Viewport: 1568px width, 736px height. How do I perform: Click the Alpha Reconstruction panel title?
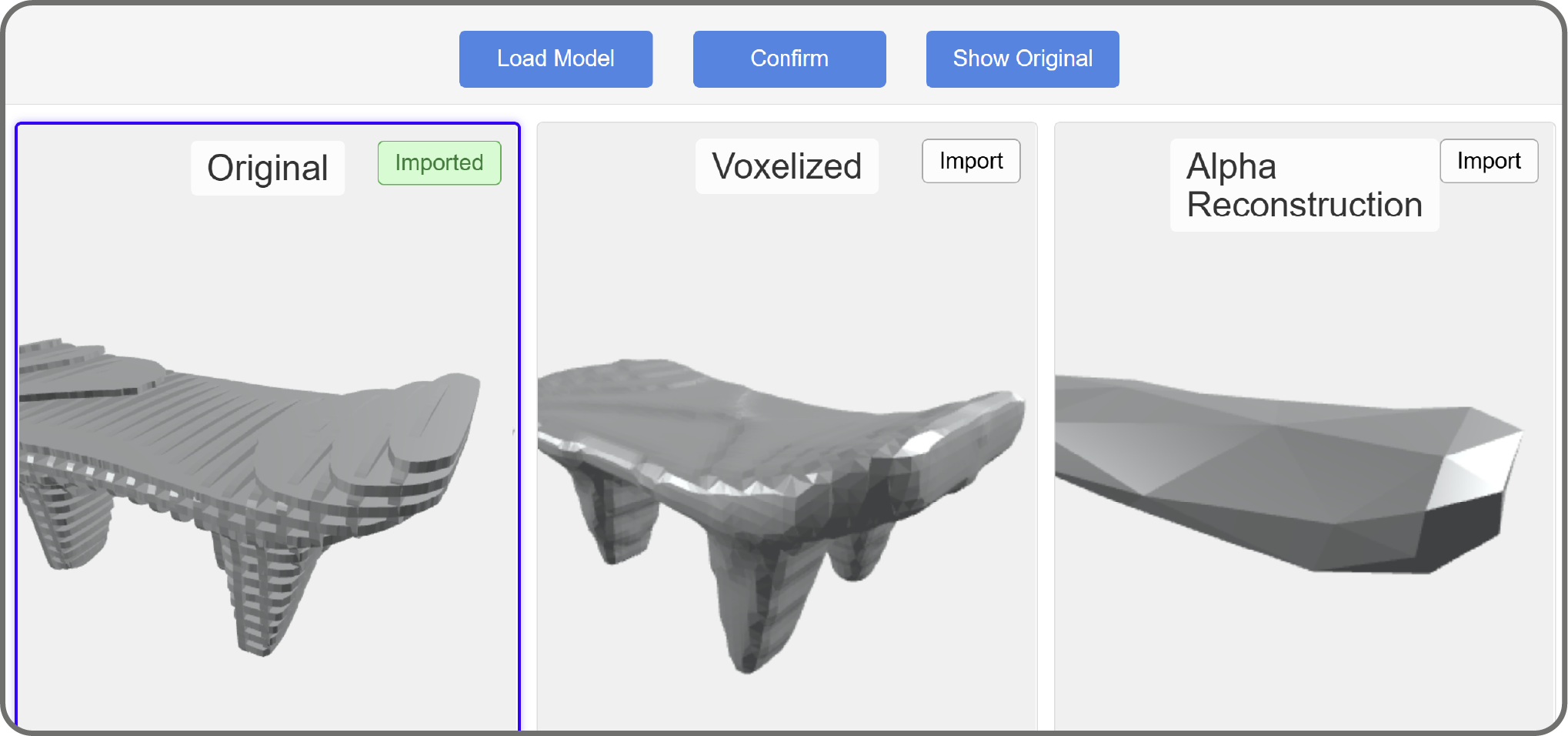coord(1304,186)
